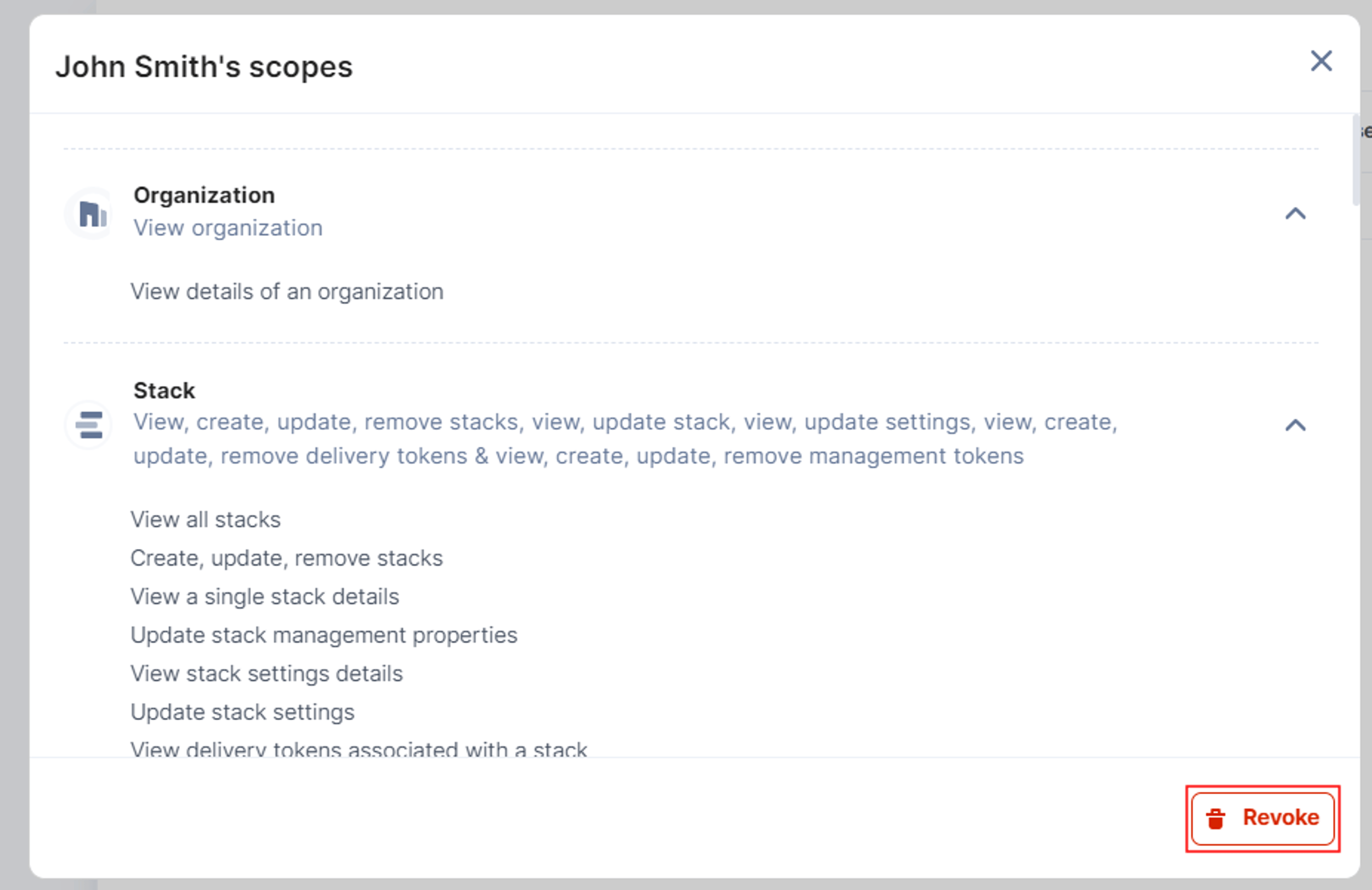This screenshot has height=890, width=1372.
Task: Select 'Update stack settings' scope entry
Action: 243,712
